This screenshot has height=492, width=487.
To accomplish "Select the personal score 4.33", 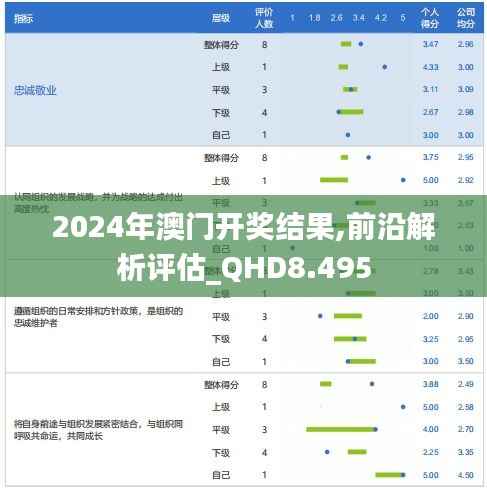I will [430, 67].
